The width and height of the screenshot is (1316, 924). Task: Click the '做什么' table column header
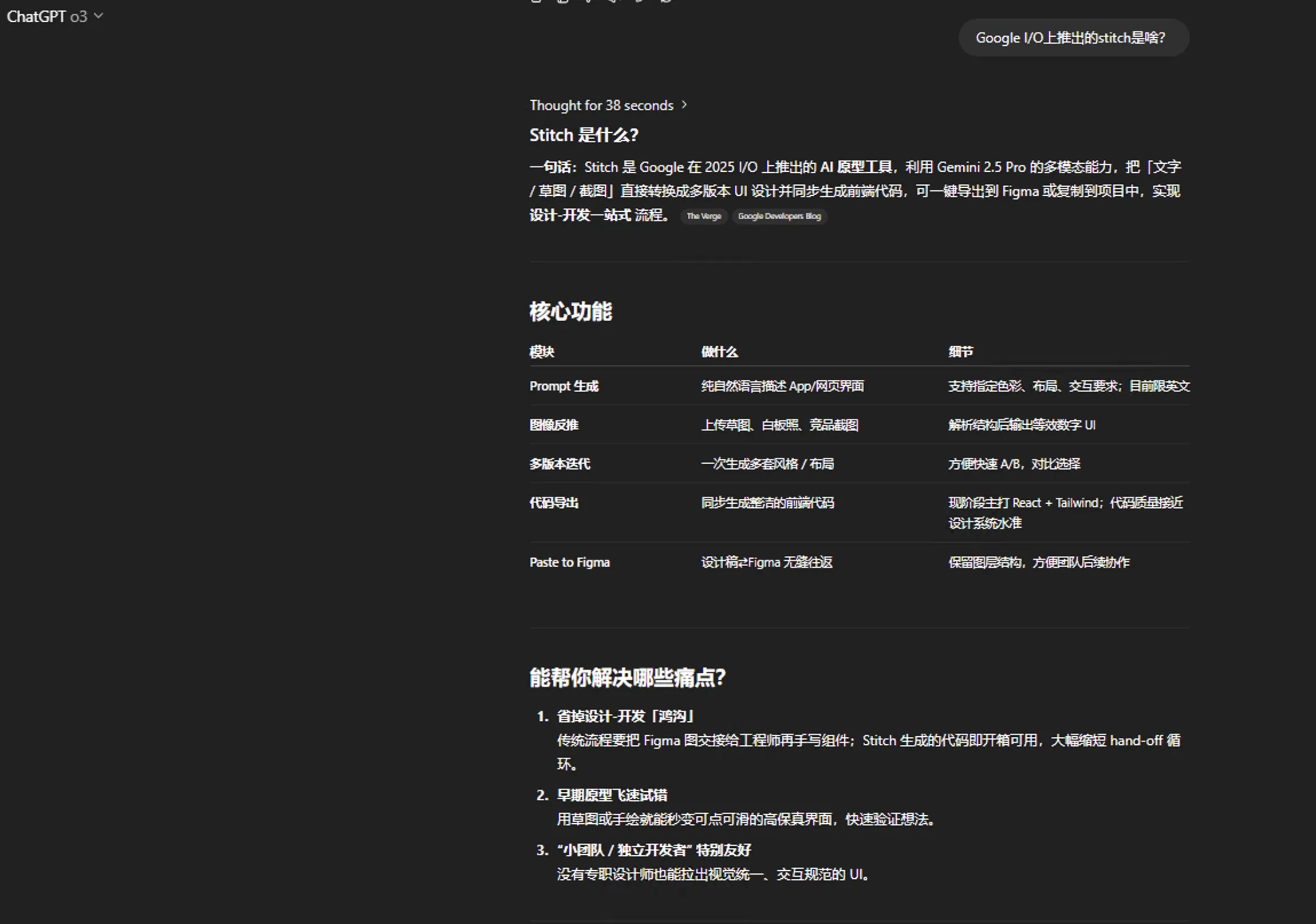tap(719, 352)
